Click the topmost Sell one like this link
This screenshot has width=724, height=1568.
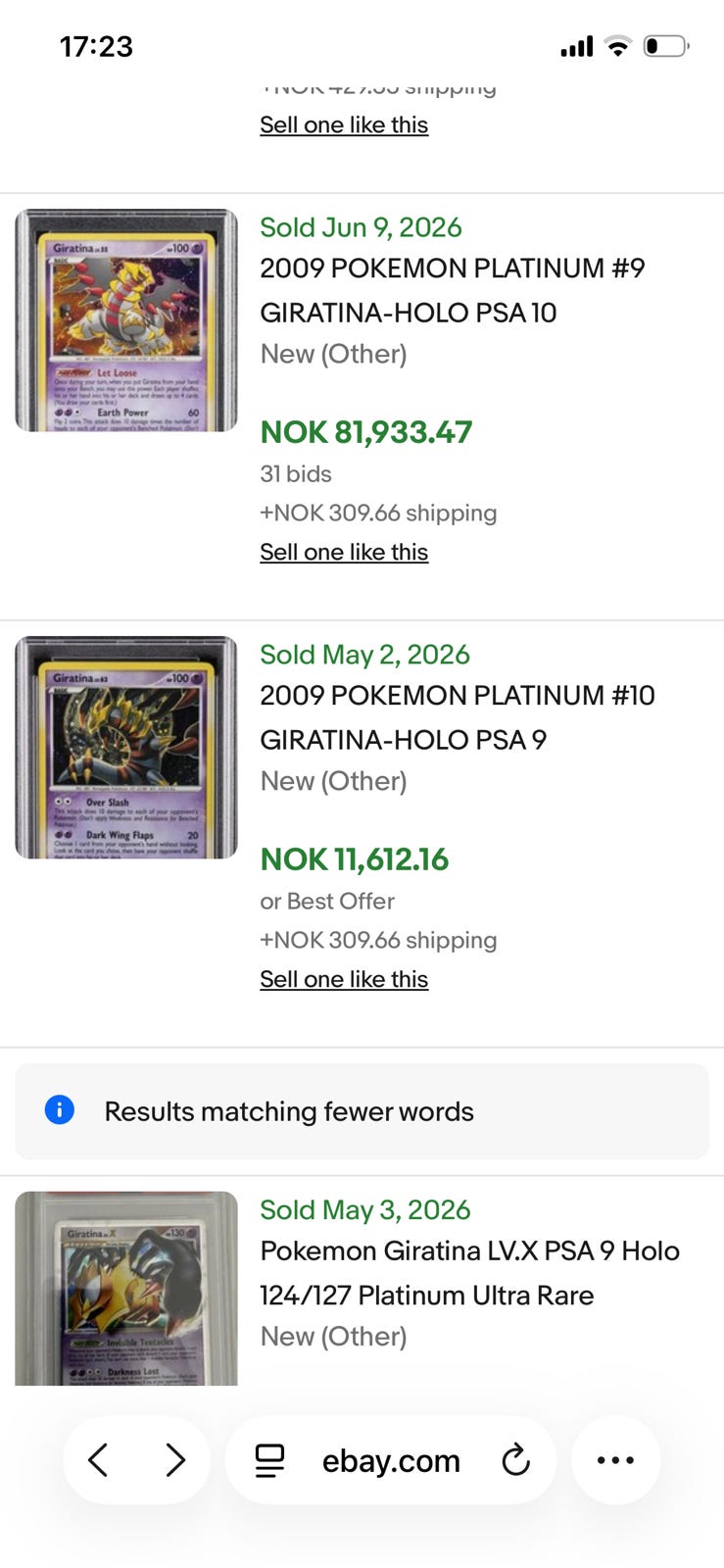pos(344,124)
